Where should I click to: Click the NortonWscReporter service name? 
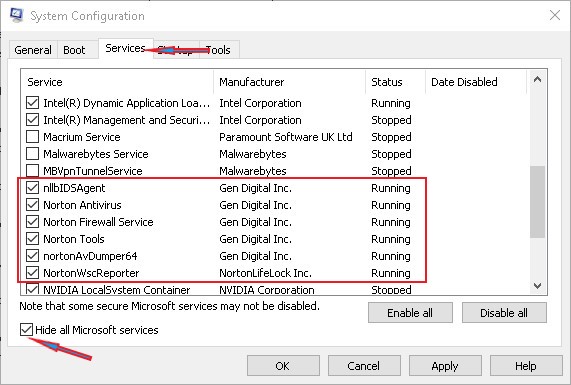[91, 273]
